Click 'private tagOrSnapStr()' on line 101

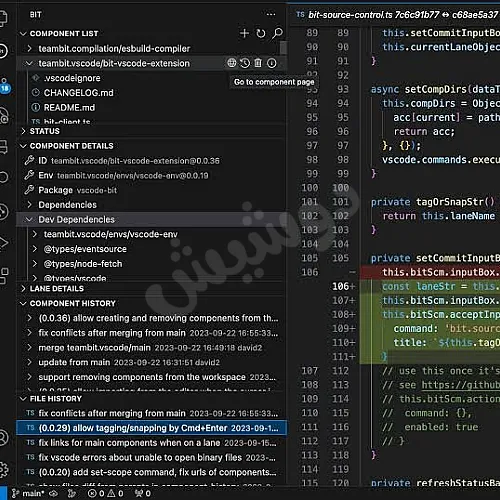tap(433, 202)
